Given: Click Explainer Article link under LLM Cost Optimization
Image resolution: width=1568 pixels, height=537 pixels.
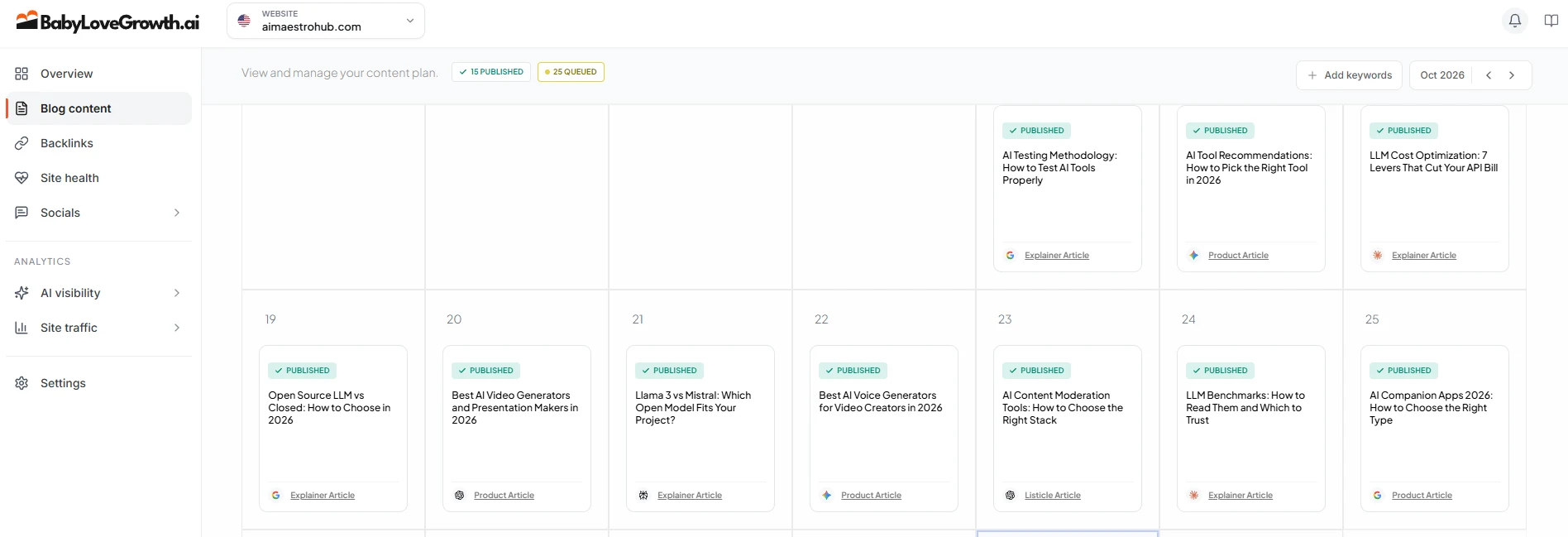Looking at the screenshot, I should 1423,256.
